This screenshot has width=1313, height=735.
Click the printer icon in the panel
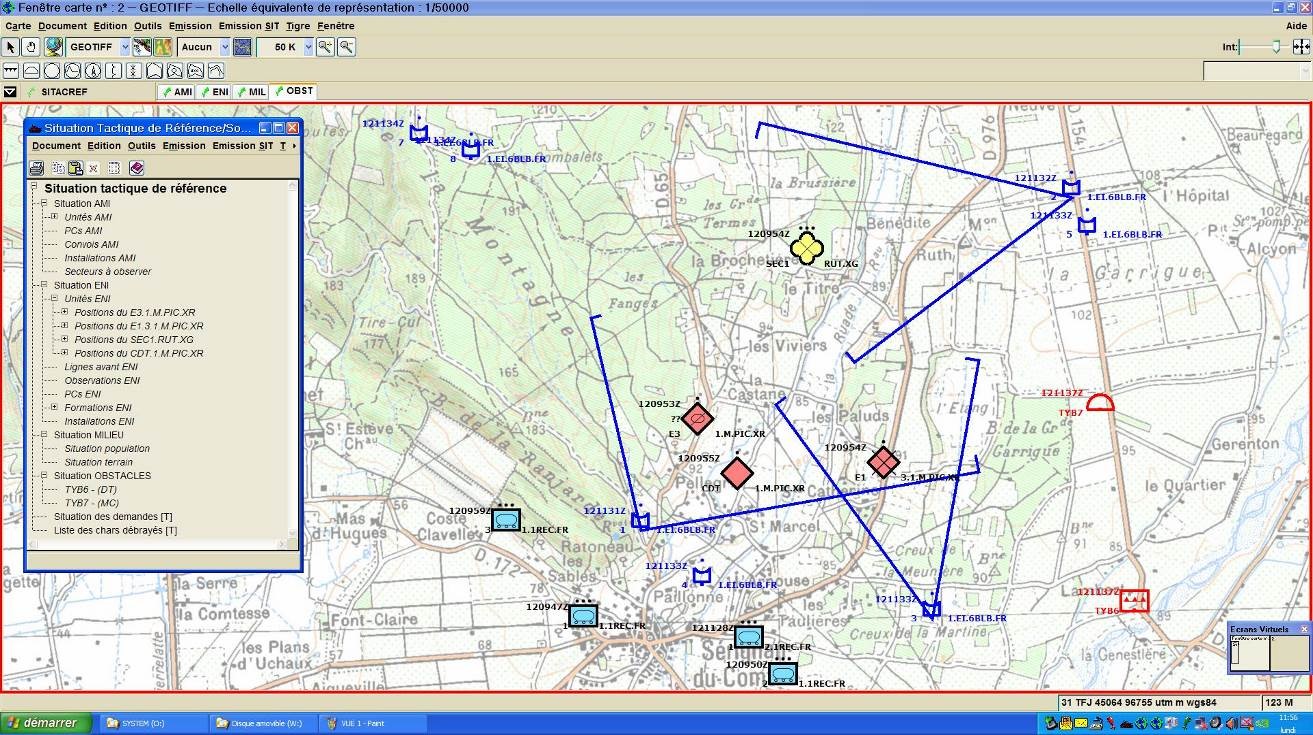click(x=37, y=168)
